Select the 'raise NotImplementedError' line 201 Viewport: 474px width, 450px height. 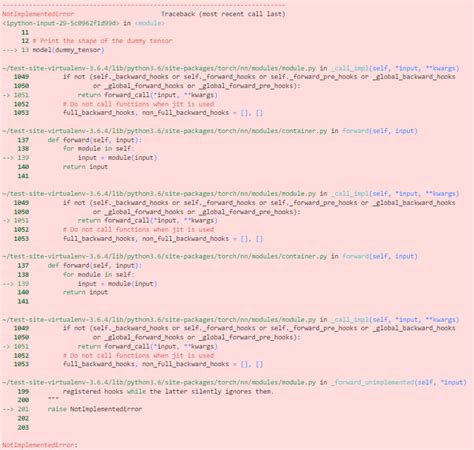(x=95, y=409)
